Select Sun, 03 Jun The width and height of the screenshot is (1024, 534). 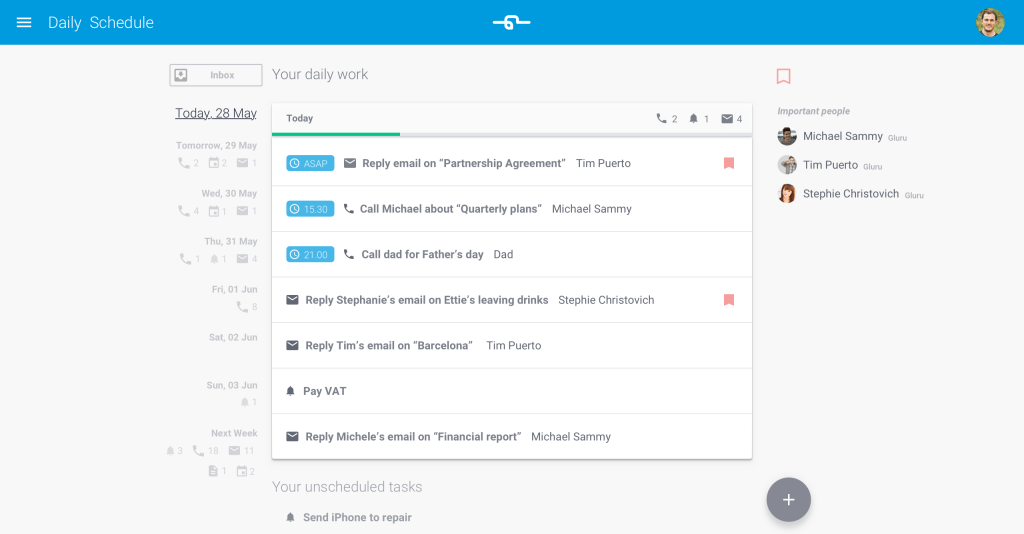[x=232, y=385]
